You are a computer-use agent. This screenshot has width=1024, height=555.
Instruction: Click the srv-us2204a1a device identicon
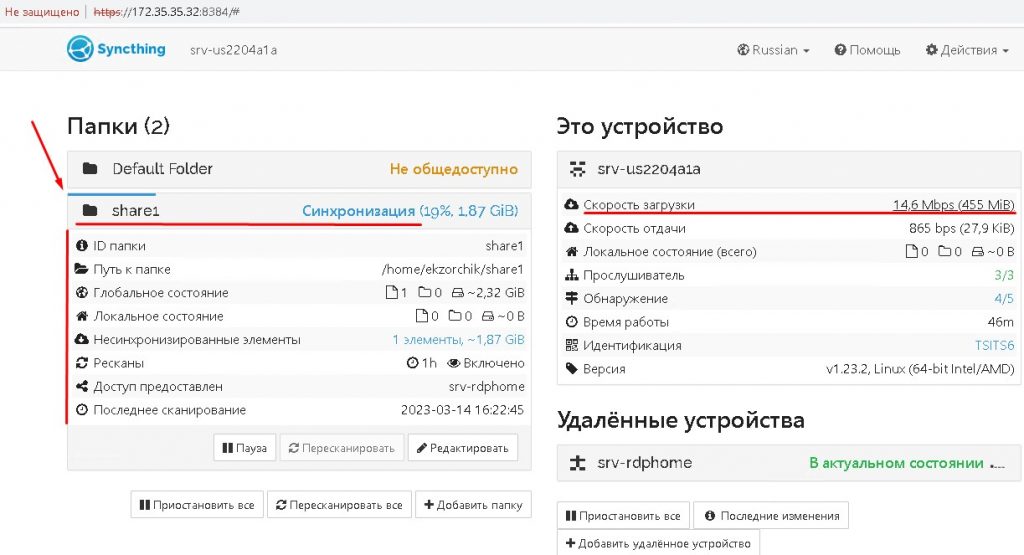click(577, 169)
